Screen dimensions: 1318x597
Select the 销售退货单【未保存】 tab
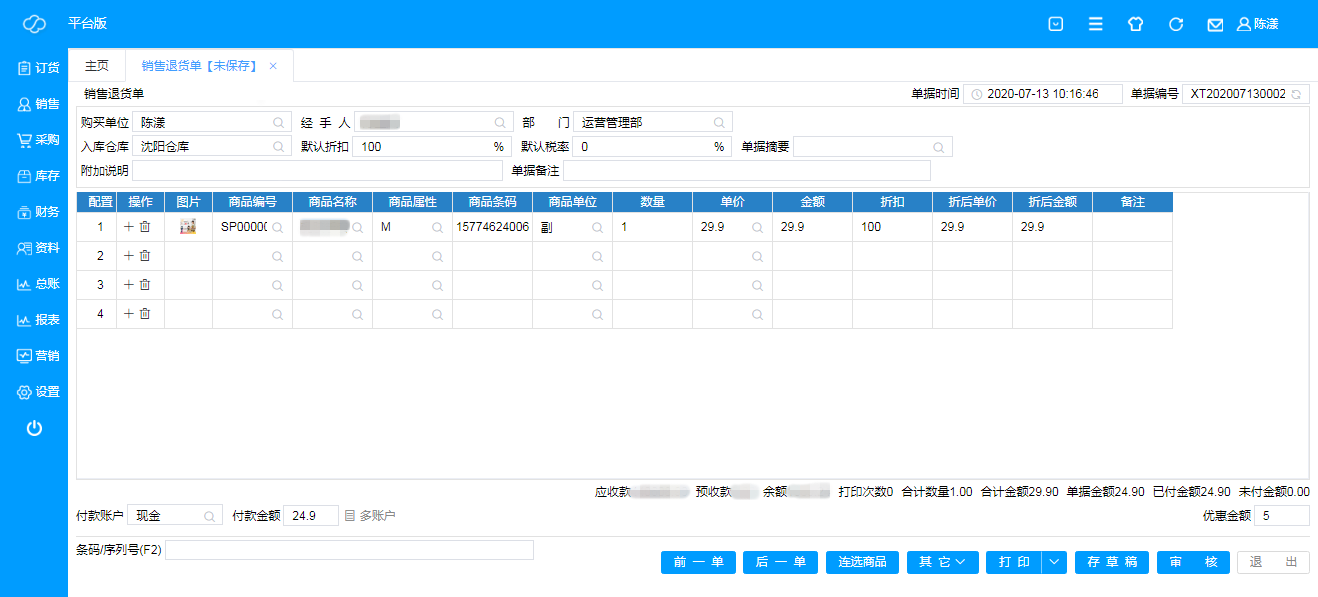[x=199, y=66]
